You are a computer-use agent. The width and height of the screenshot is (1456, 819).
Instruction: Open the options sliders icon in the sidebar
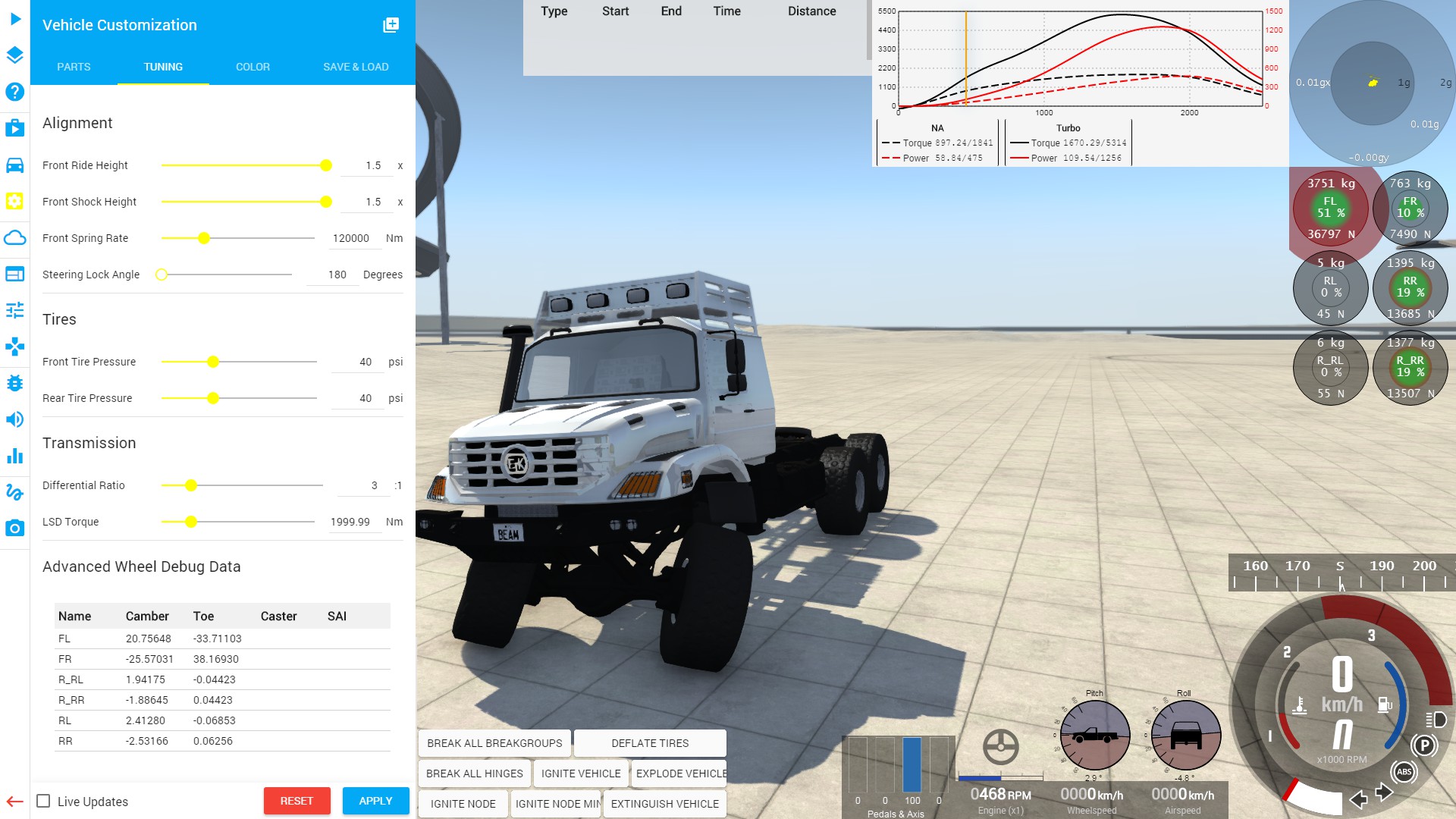[x=15, y=310]
